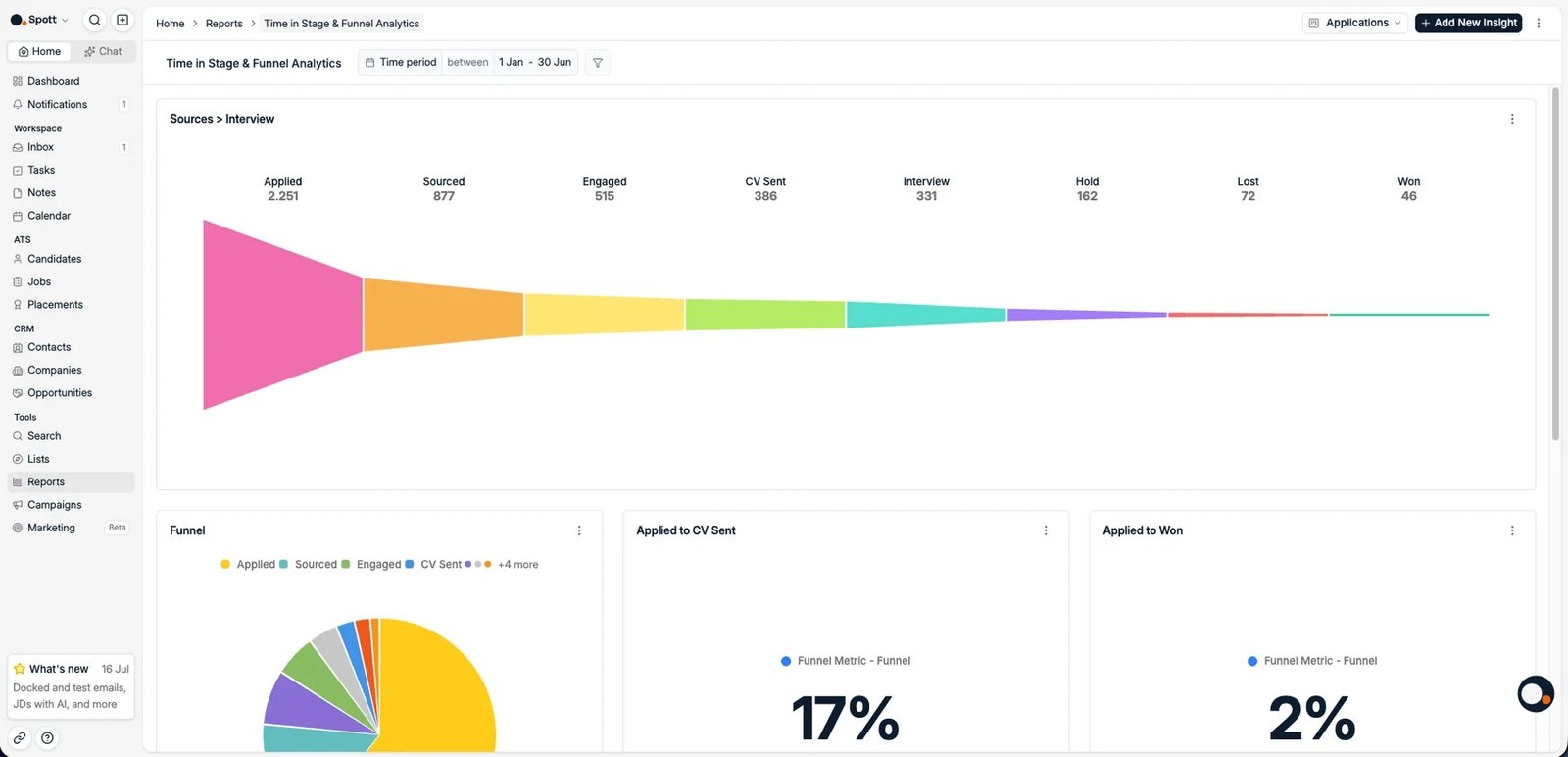Click the Campaigns megaphone icon
Viewport: 1568px width, 757px height.
18,505
